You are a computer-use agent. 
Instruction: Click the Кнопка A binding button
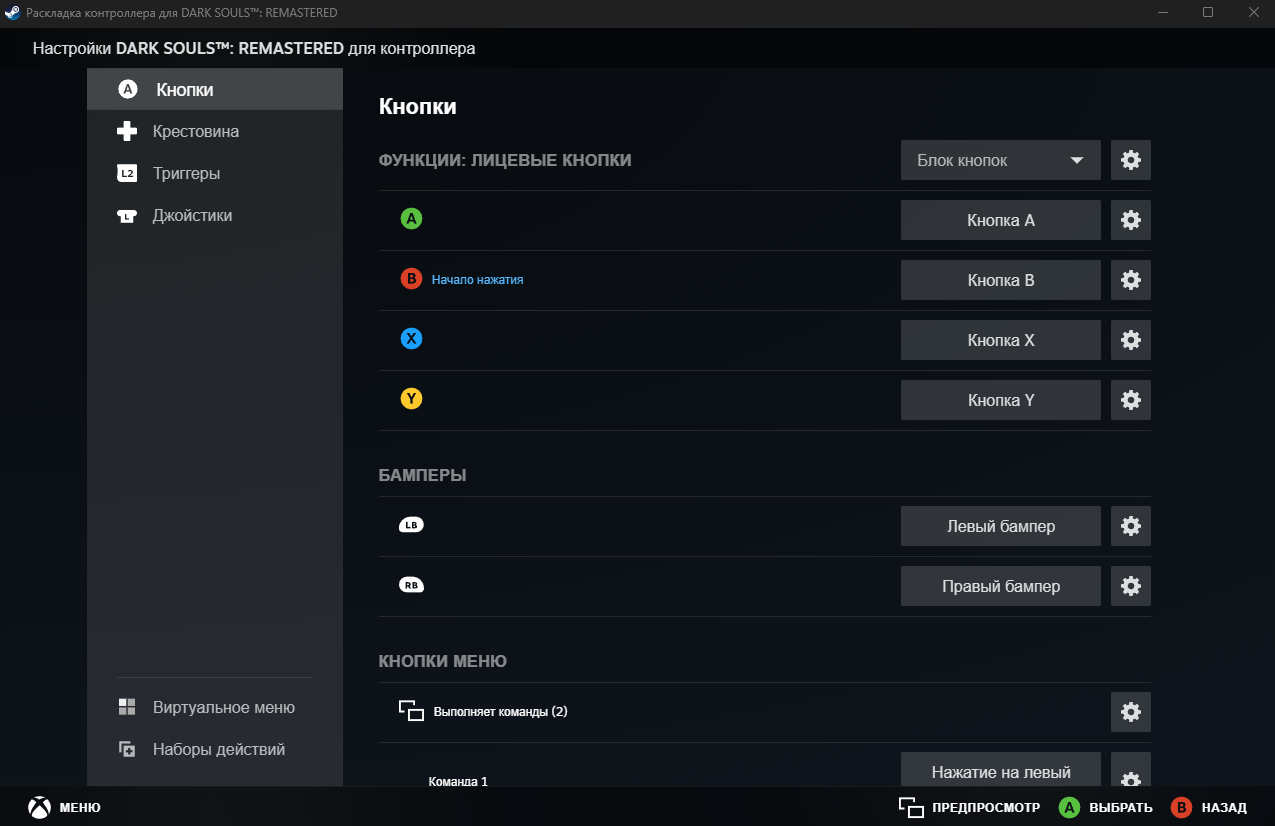coord(1000,220)
